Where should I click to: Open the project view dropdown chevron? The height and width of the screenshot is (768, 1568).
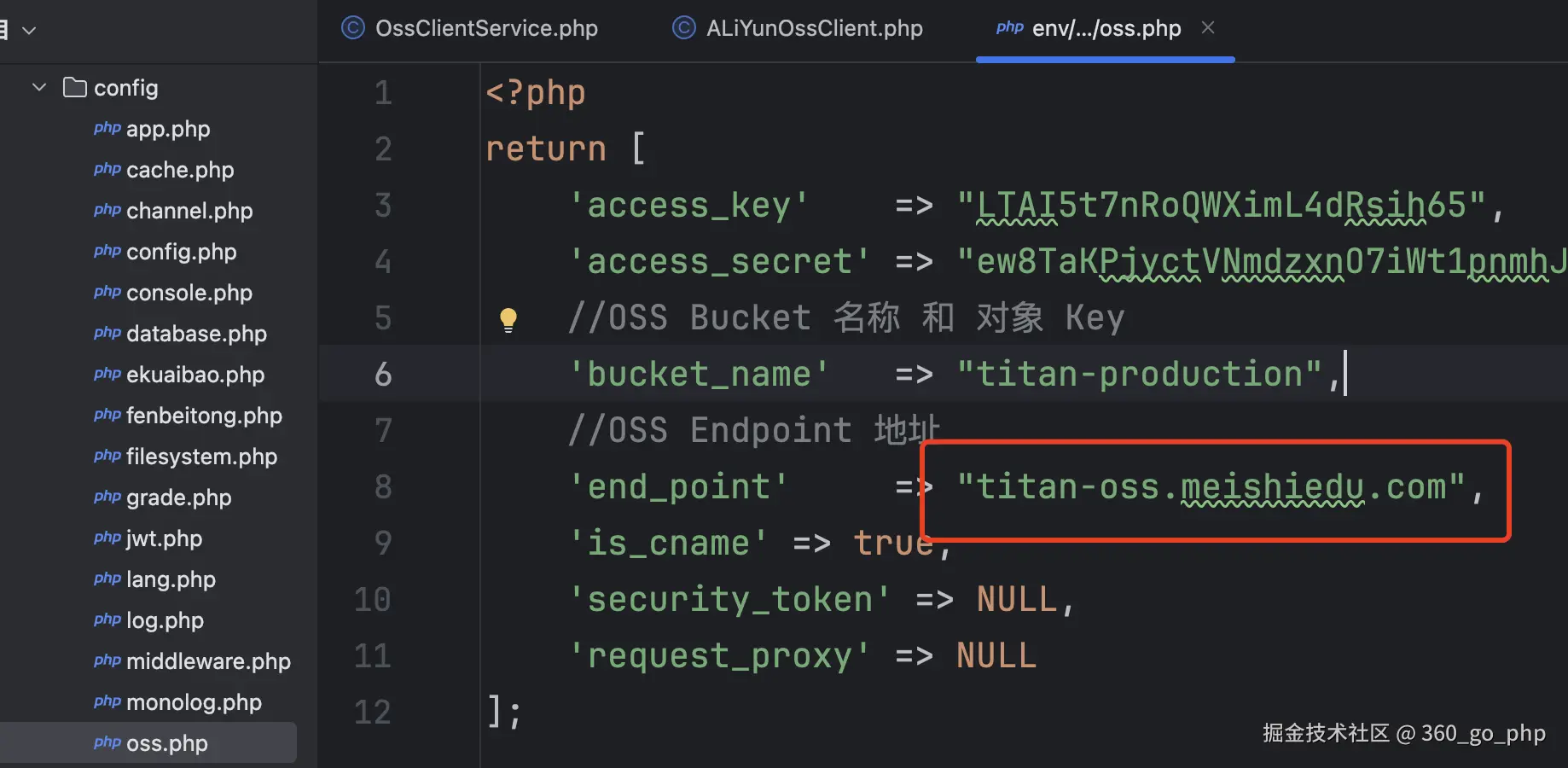pos(29,31)
